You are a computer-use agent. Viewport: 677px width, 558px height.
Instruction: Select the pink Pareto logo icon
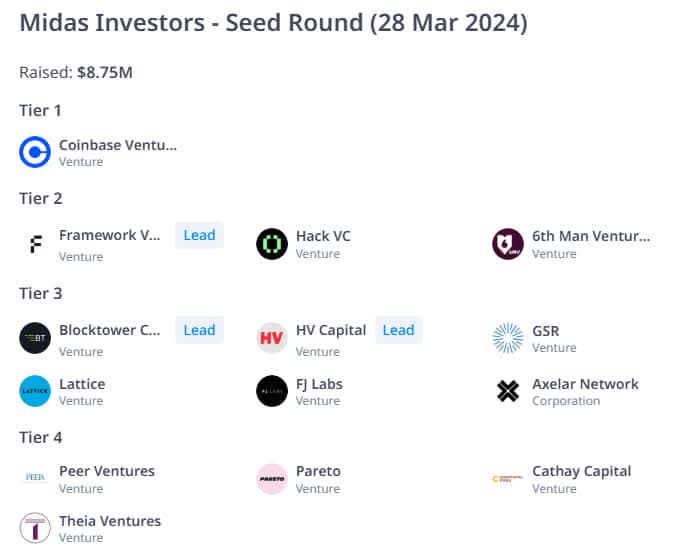(x=272, y=479)
